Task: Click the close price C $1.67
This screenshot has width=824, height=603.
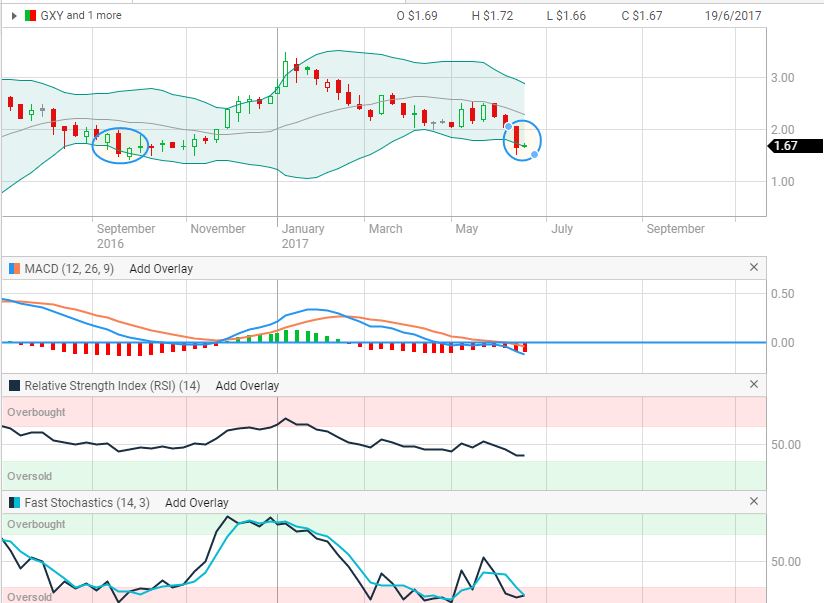Action: point(642,16)
